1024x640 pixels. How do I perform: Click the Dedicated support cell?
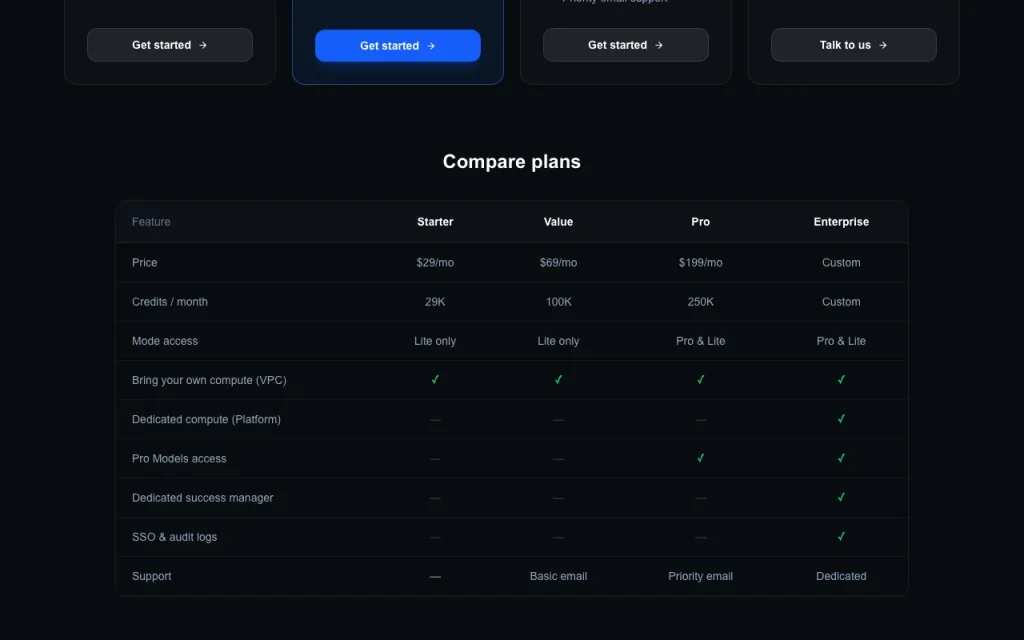(841, 576)
